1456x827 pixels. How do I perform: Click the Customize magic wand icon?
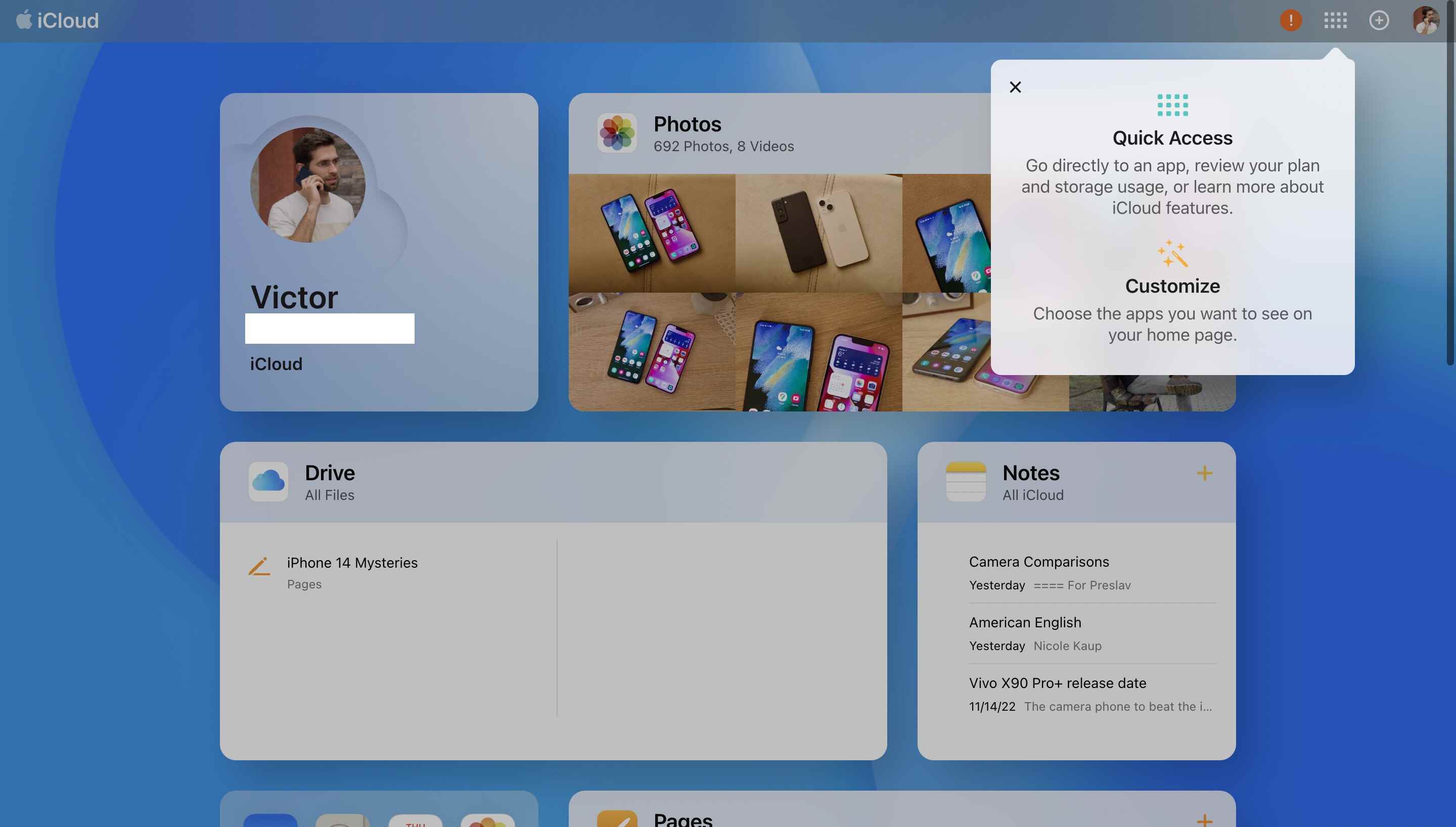tap(1173, 253)
